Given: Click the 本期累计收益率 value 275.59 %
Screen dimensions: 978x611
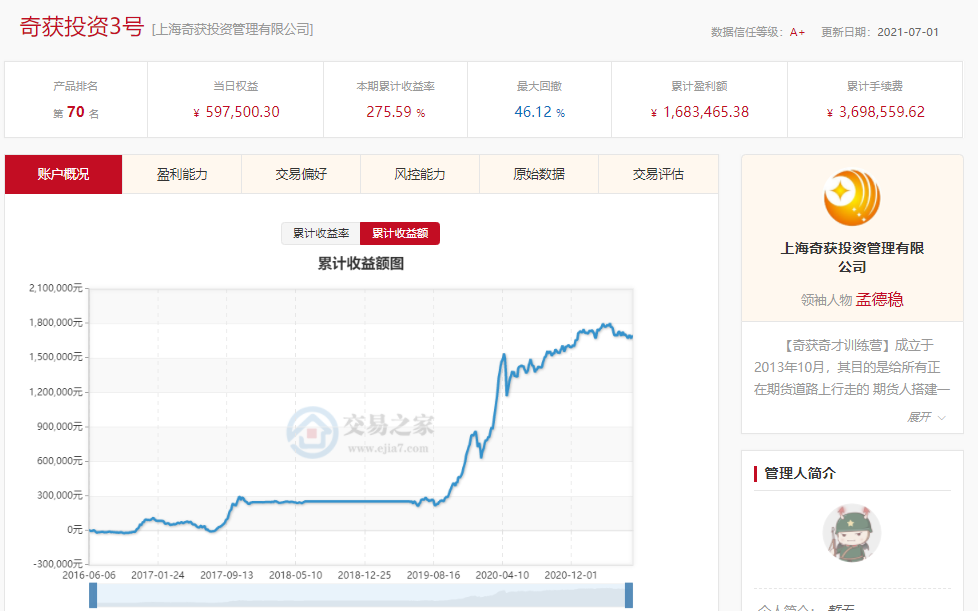Looking at the screenshot, I should [395, 112].
